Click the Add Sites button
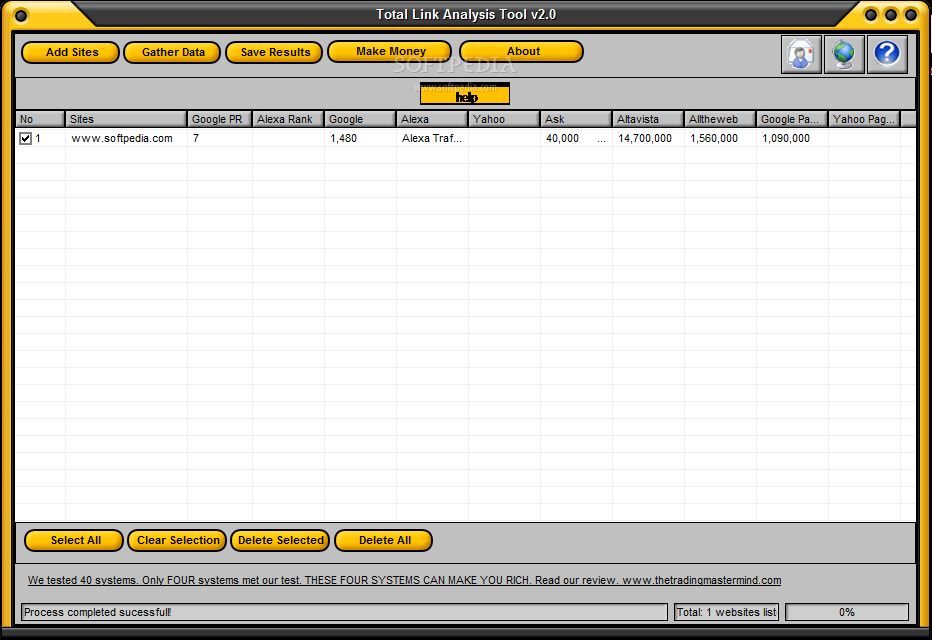This screenshot has height=640, width=932. (x=71, y=52)
